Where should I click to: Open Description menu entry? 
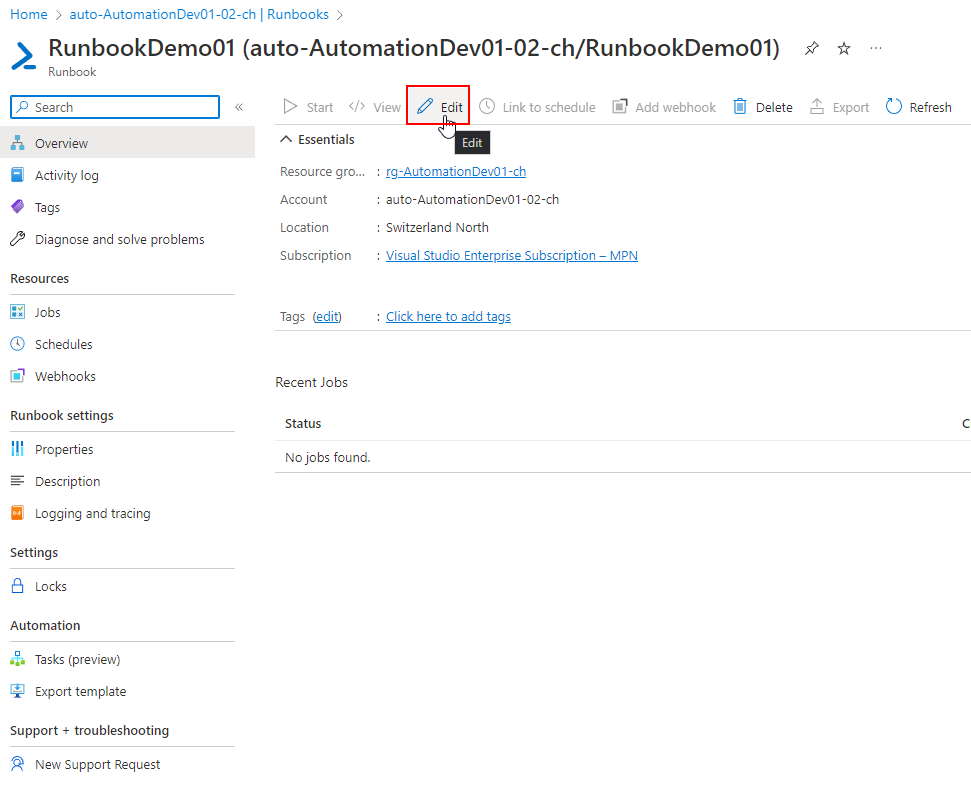[128, 481]
